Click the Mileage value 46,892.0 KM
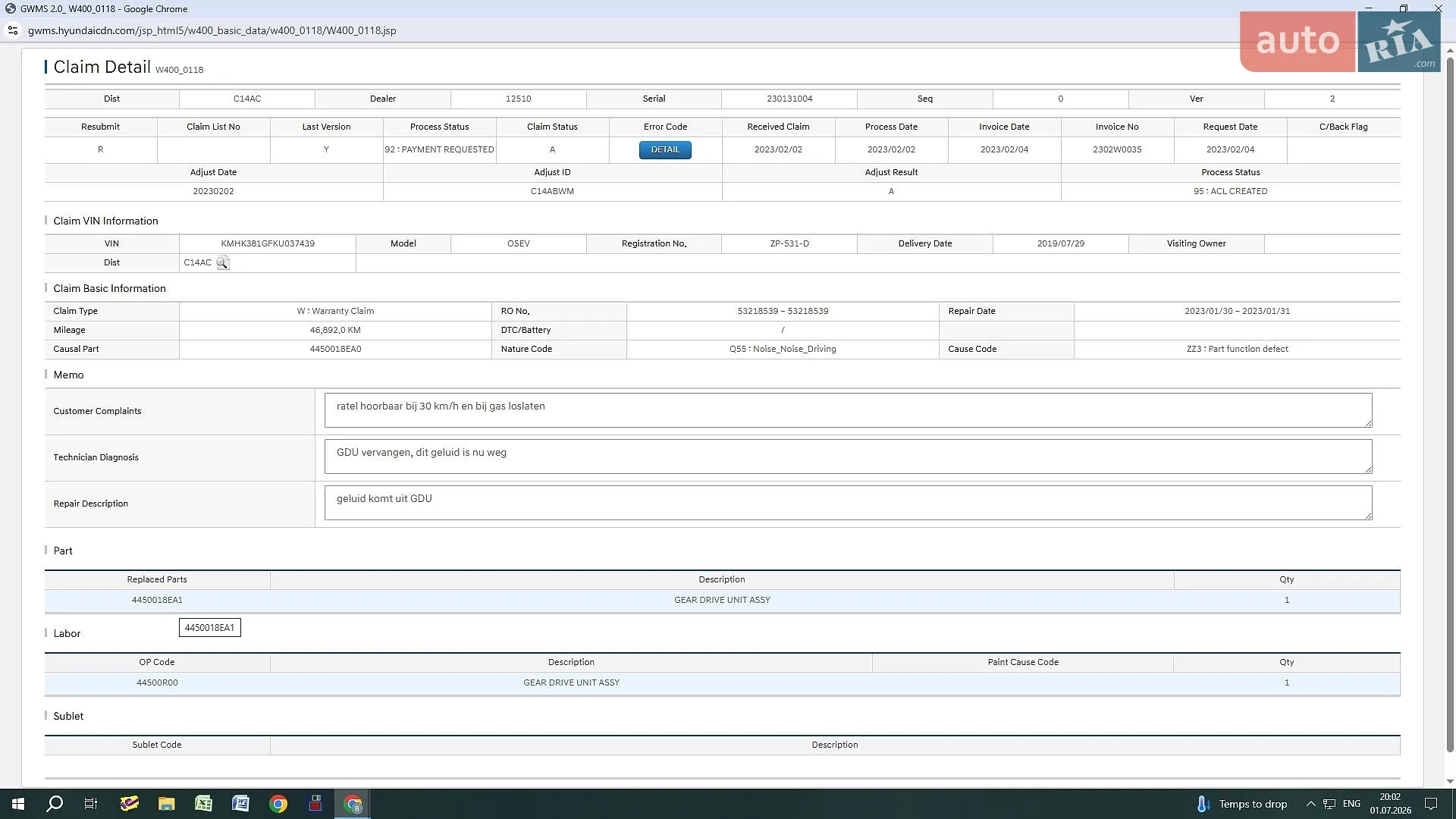 [x=335, y=331]
